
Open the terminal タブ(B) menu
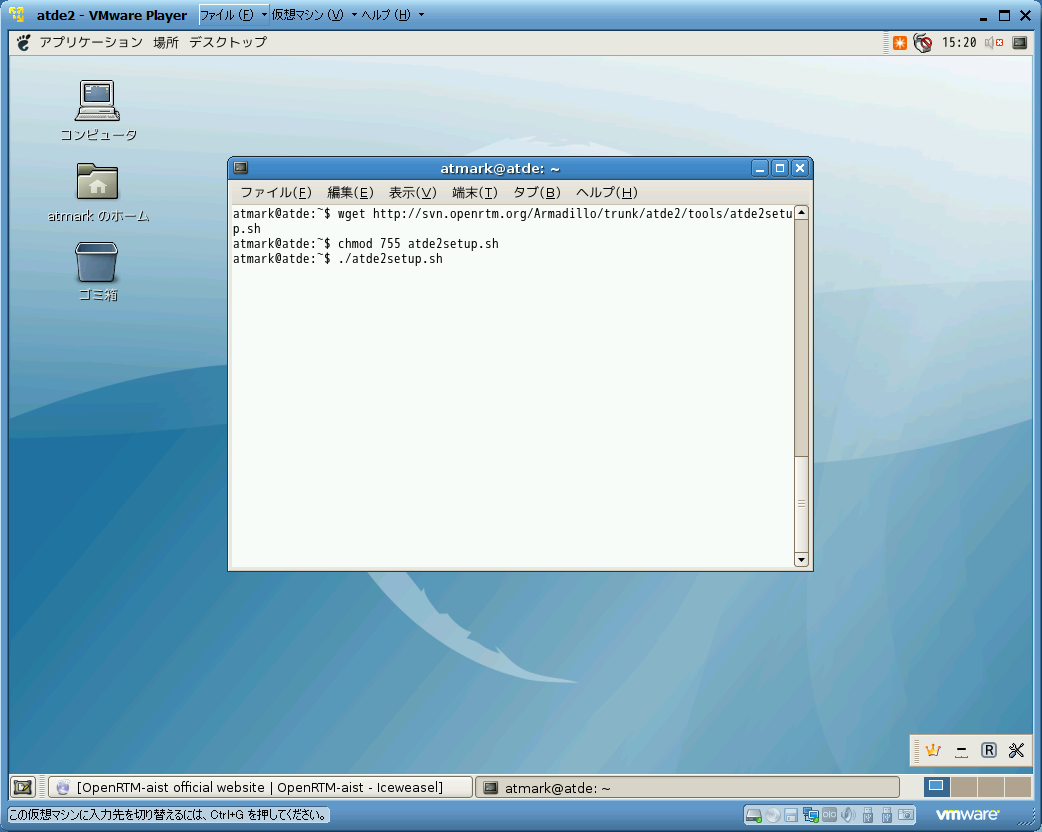(536, 193)
